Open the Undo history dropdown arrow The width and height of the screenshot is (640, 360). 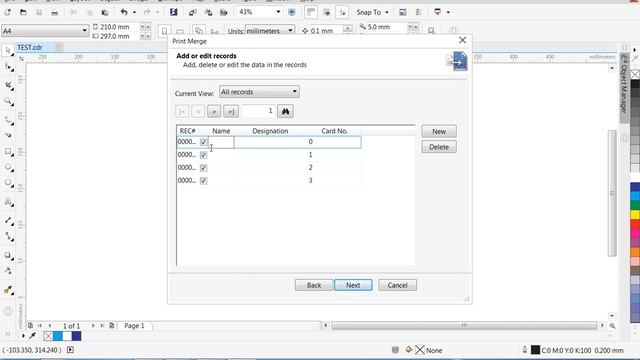click(134, 12)
